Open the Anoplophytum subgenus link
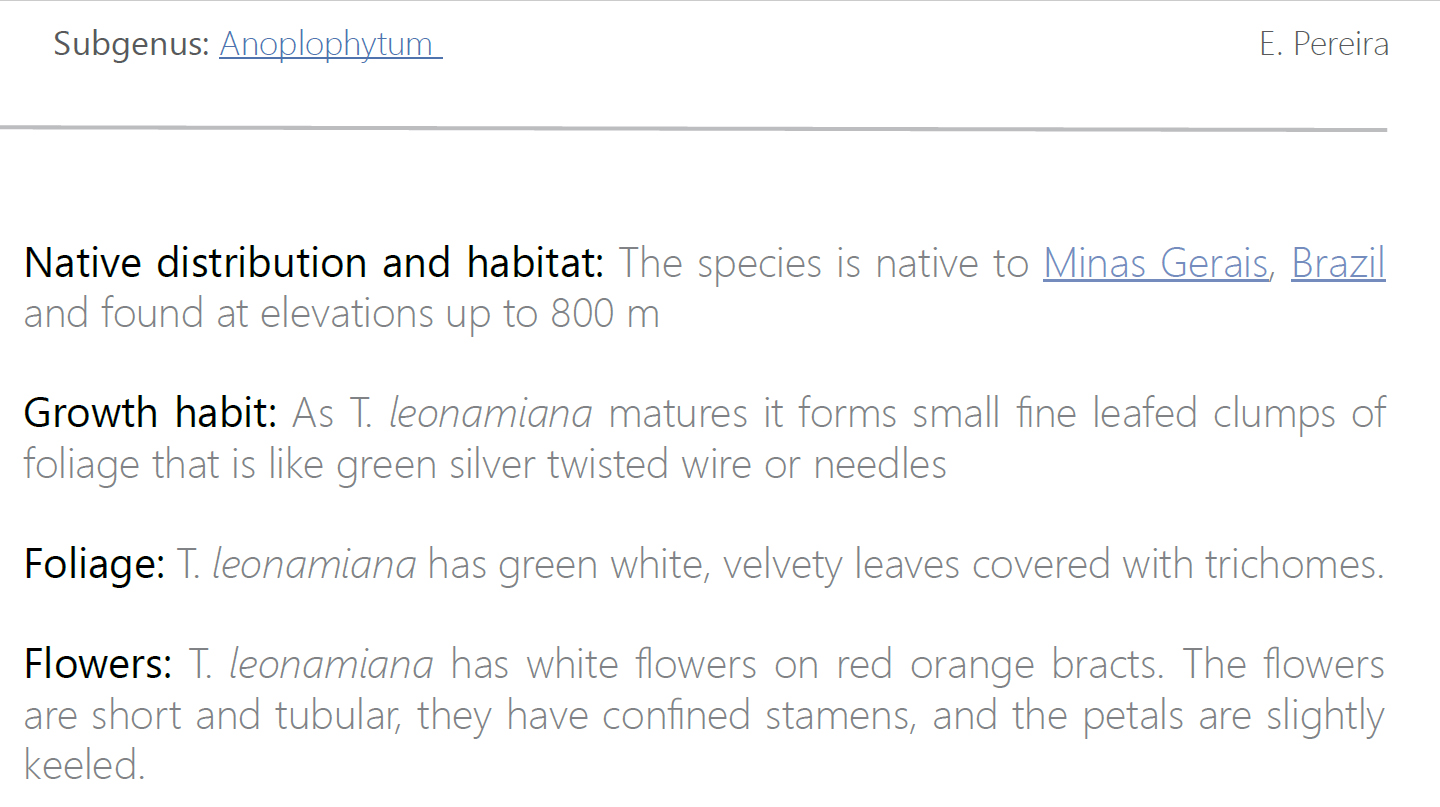The height and width of the screenshot is (807, 1440). (x=331, y=44)
